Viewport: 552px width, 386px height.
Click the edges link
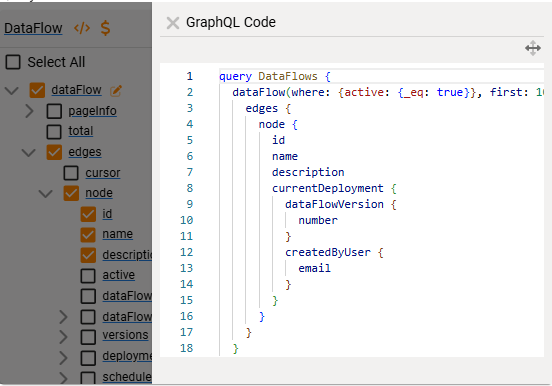(x=85, y=152)
